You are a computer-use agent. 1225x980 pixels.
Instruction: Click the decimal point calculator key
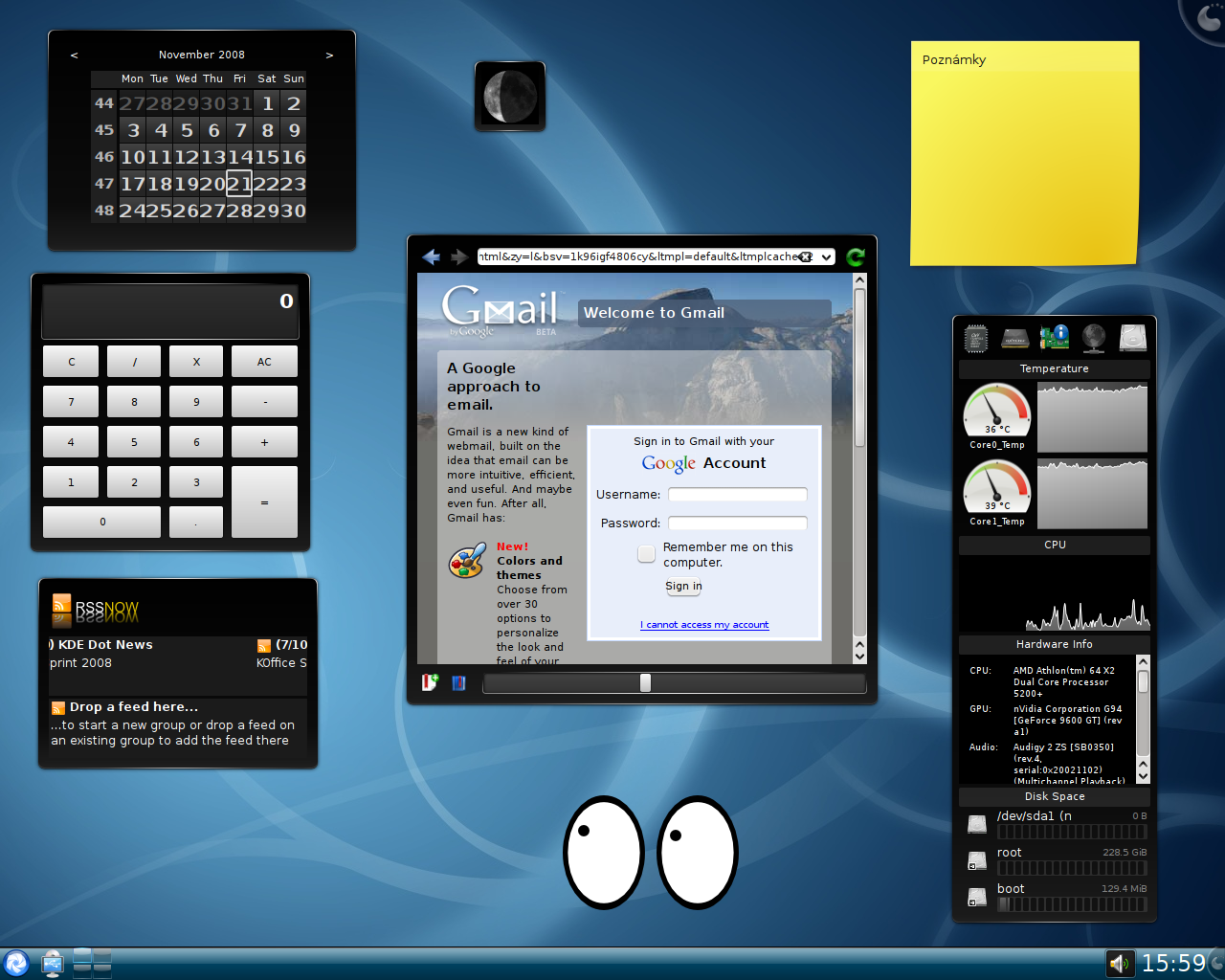pos(196,522)
